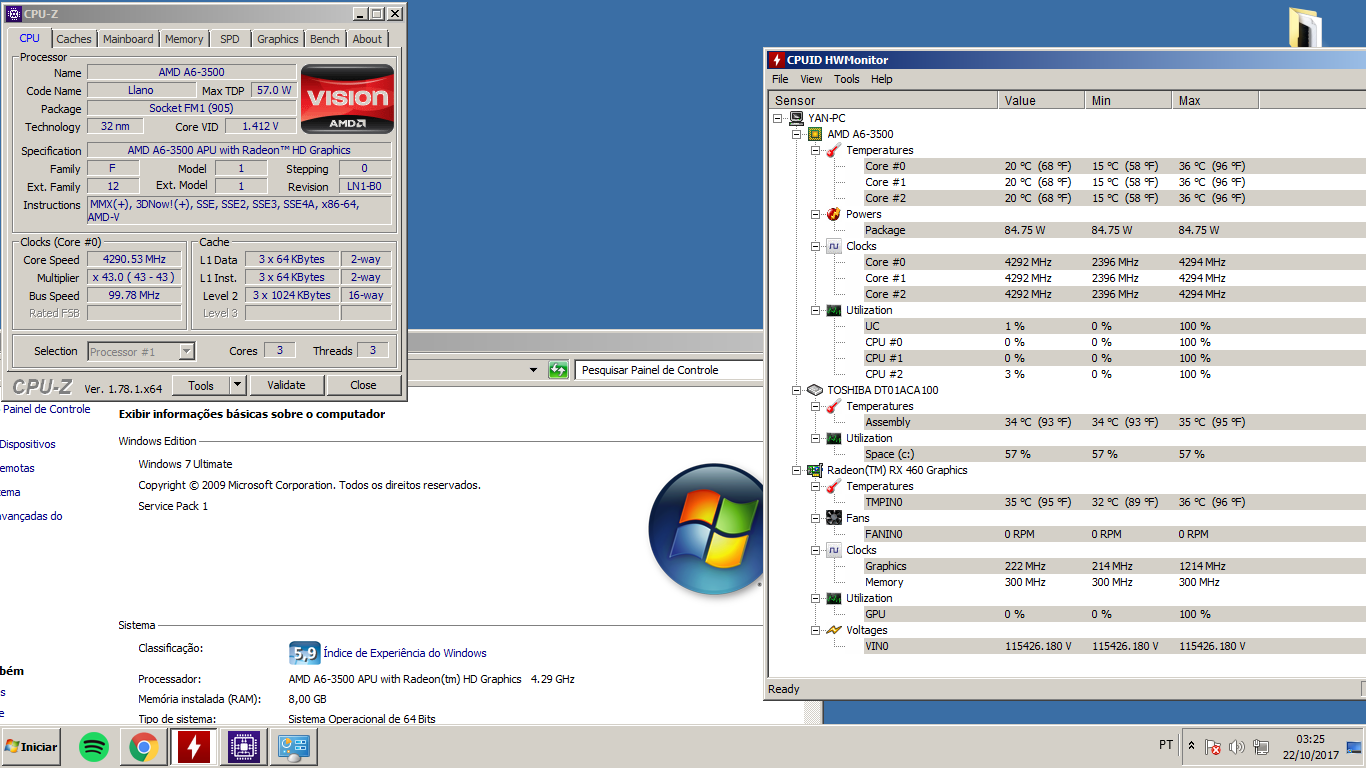Image resolution: width=1366 pixels, height=768 pixels.
Task: Click the green refresh button in Control Panel
Action: [558, 370]
